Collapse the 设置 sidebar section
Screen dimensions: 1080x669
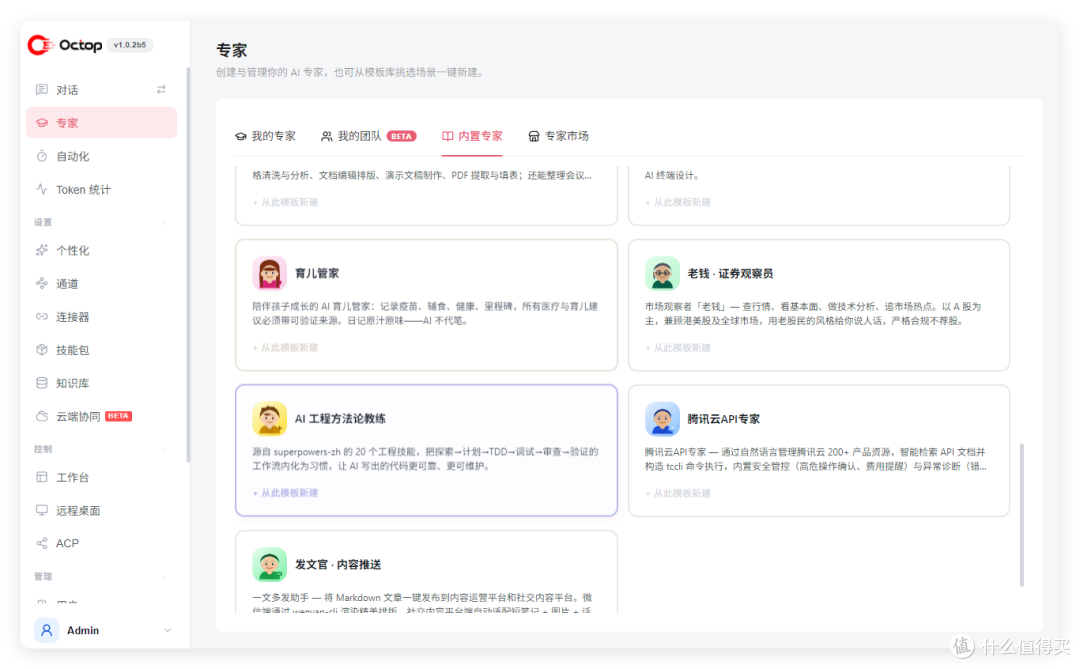coord(165,223)
